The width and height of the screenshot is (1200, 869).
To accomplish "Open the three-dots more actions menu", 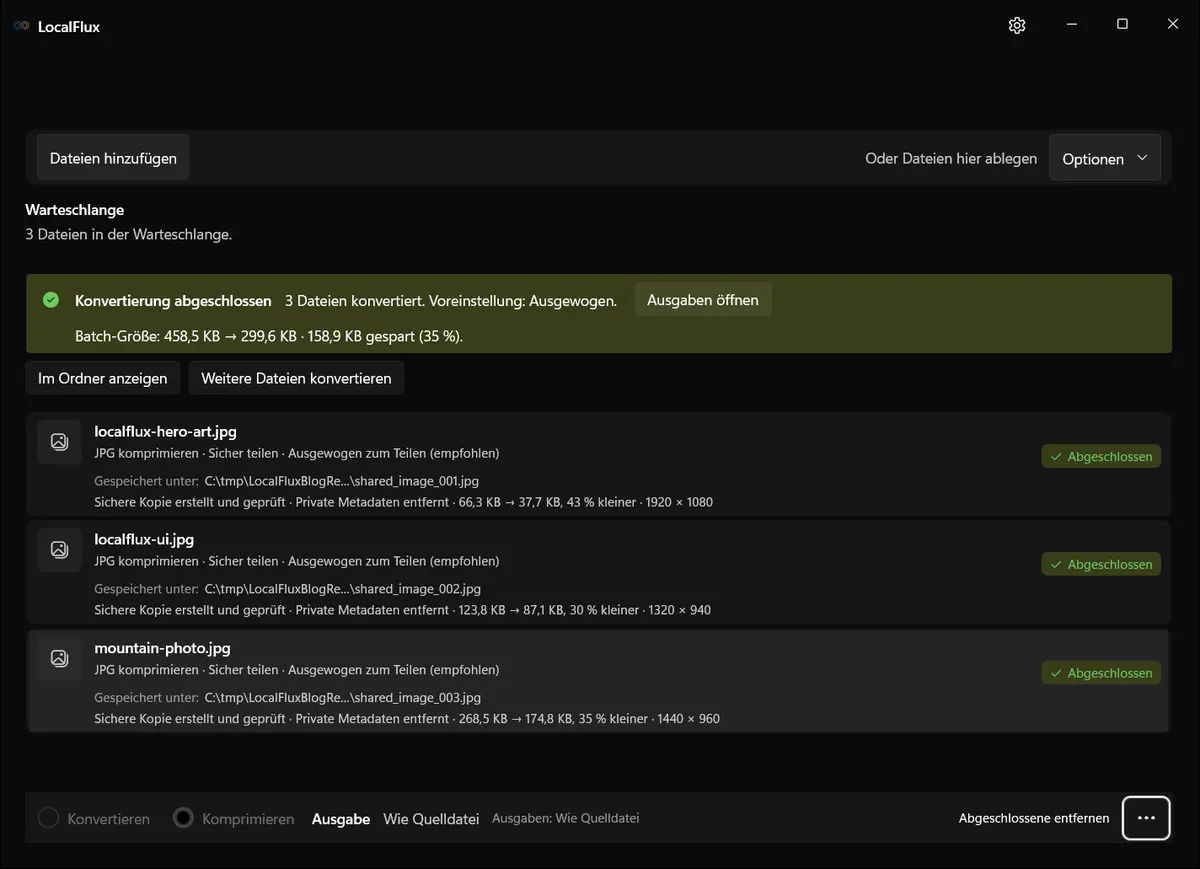I will [x=1146, y=818].
